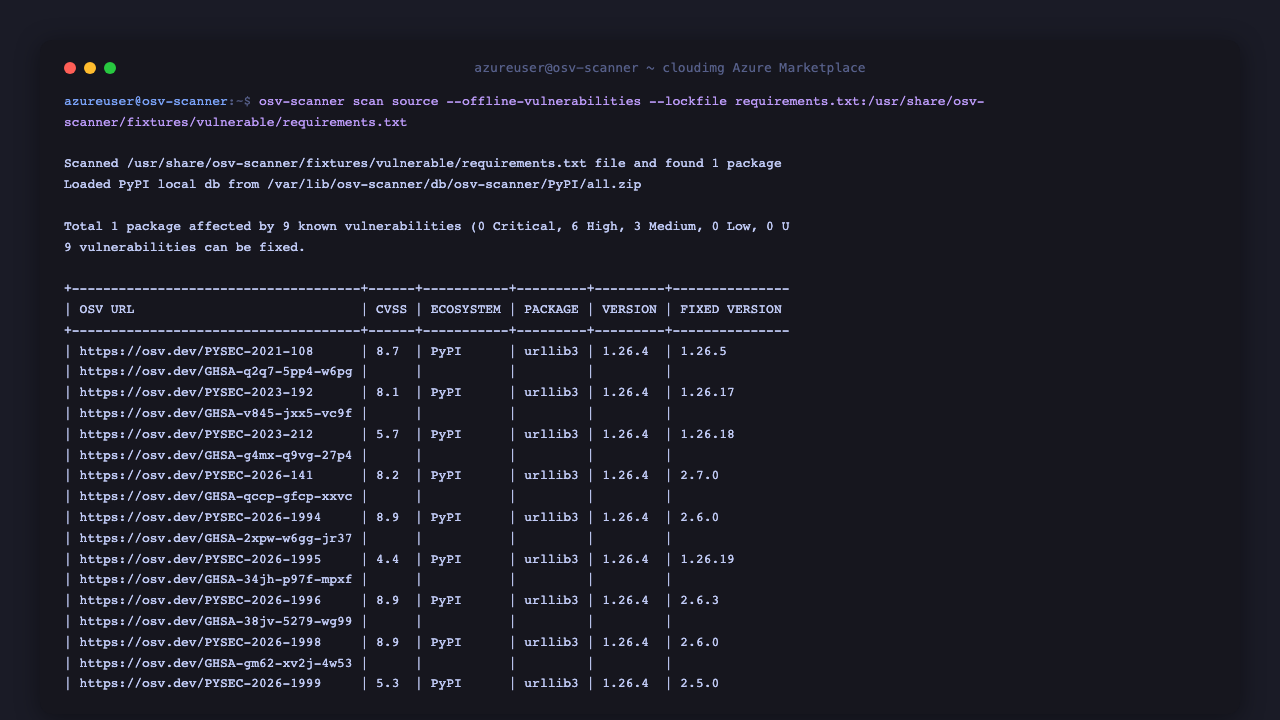Click the red close window dot

[x=70, y=68]
